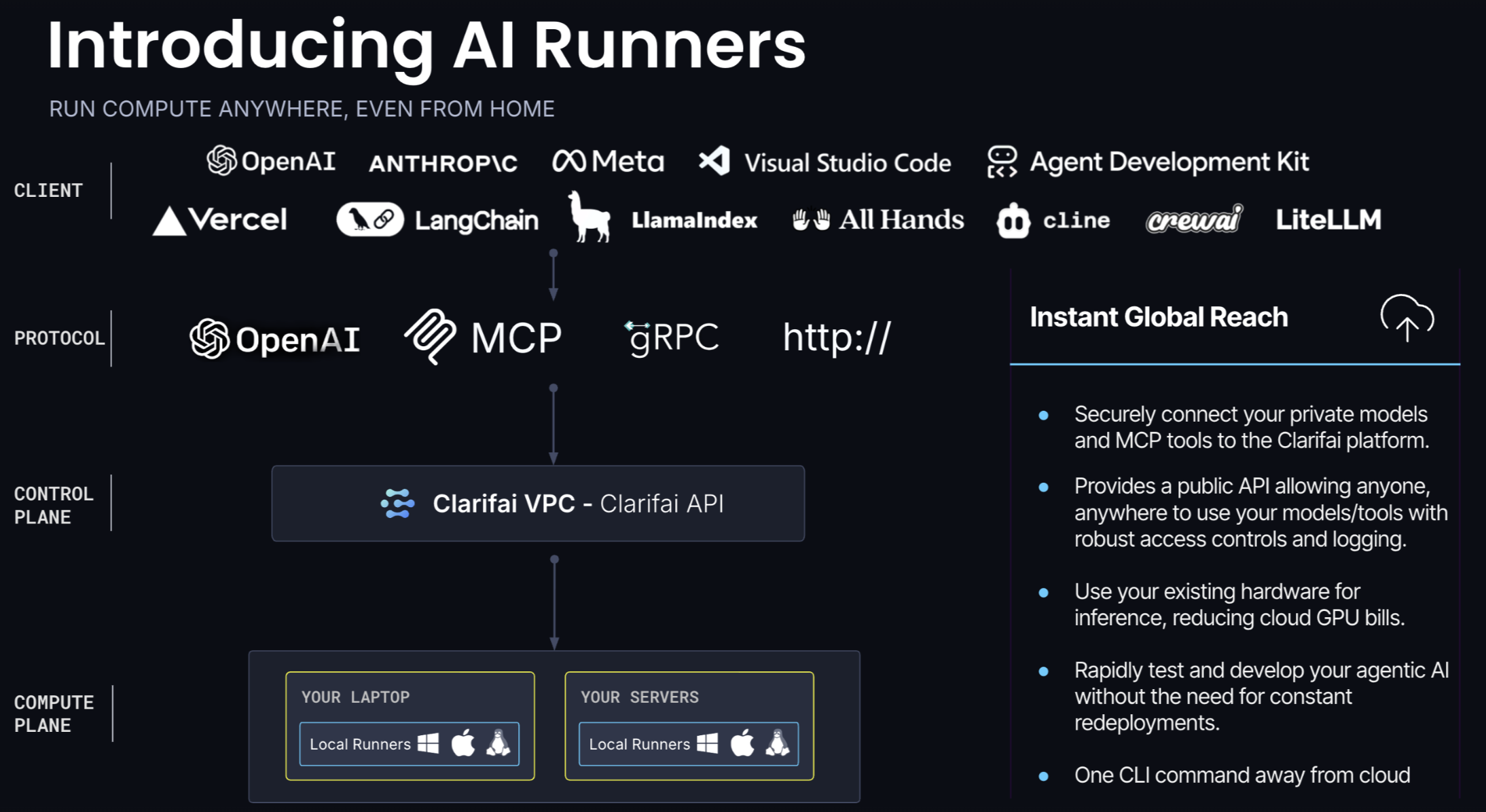The image size is (1486, 812).
Task: Click the COMPUTE PLANE row label
Action: pyautogui.click(x=54, y=714)
